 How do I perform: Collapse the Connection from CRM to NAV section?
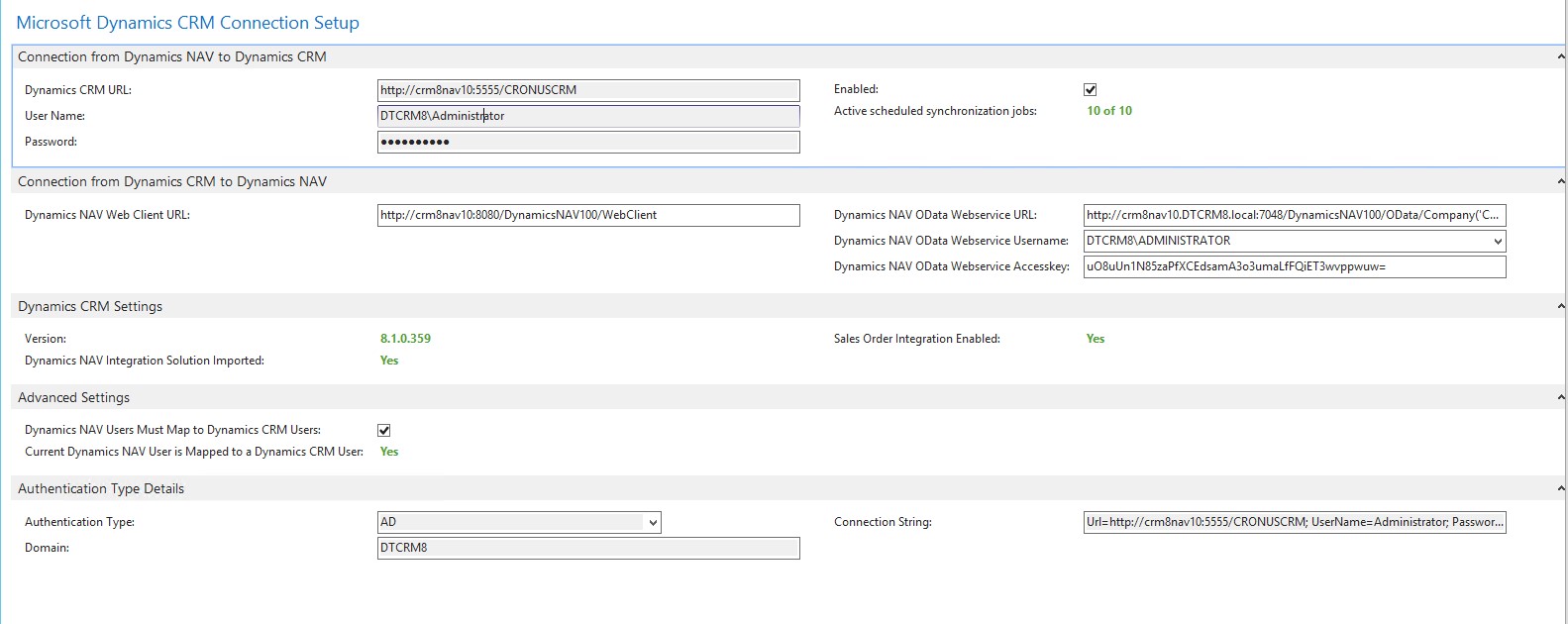1560,182
